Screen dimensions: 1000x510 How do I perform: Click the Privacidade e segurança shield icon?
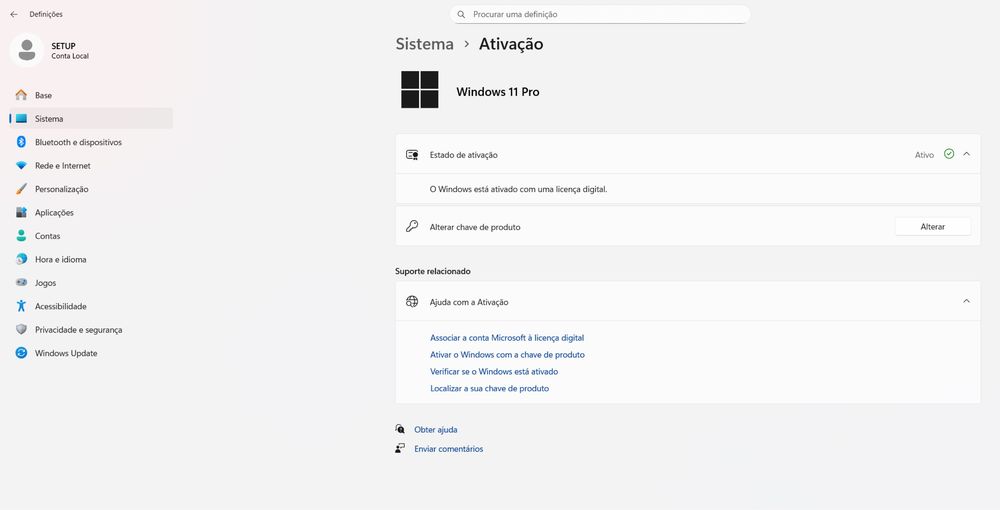[x=21, y=330]
